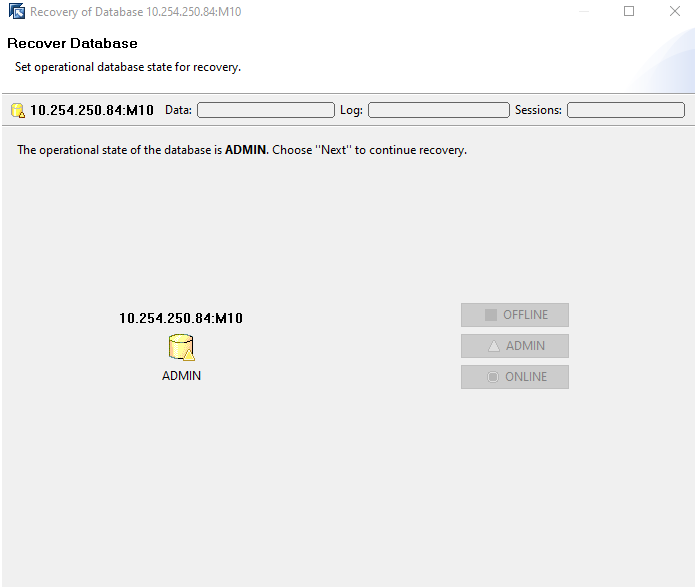Click the Log usage progress bar
Image resolution: width=696 pixels, height=587 pixels.
438,110
